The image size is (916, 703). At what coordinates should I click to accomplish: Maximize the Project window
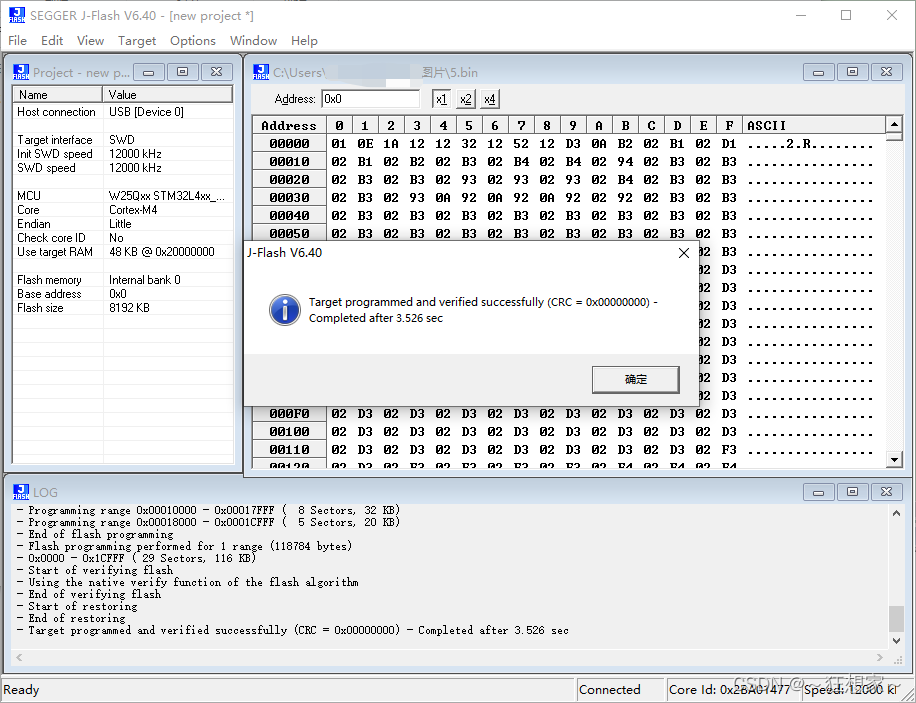click(182, 72)
